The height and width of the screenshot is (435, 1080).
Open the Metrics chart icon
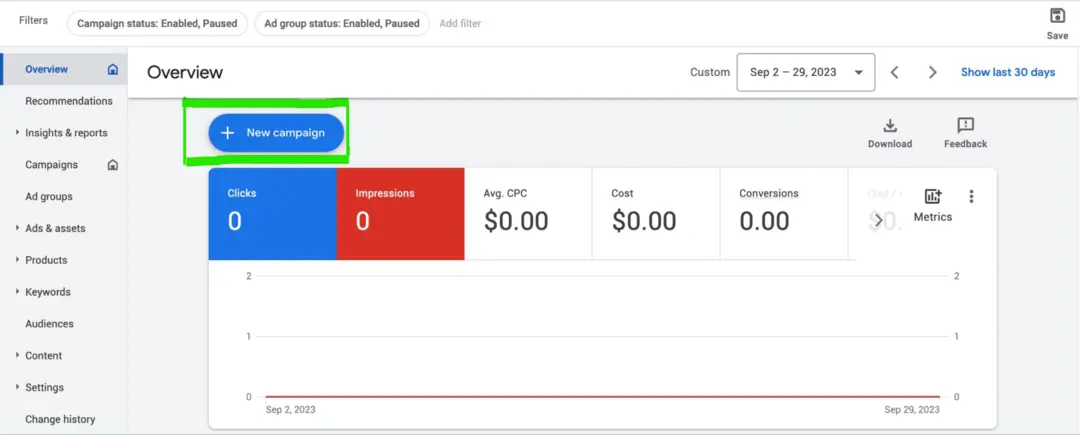[x=933, y=196]
